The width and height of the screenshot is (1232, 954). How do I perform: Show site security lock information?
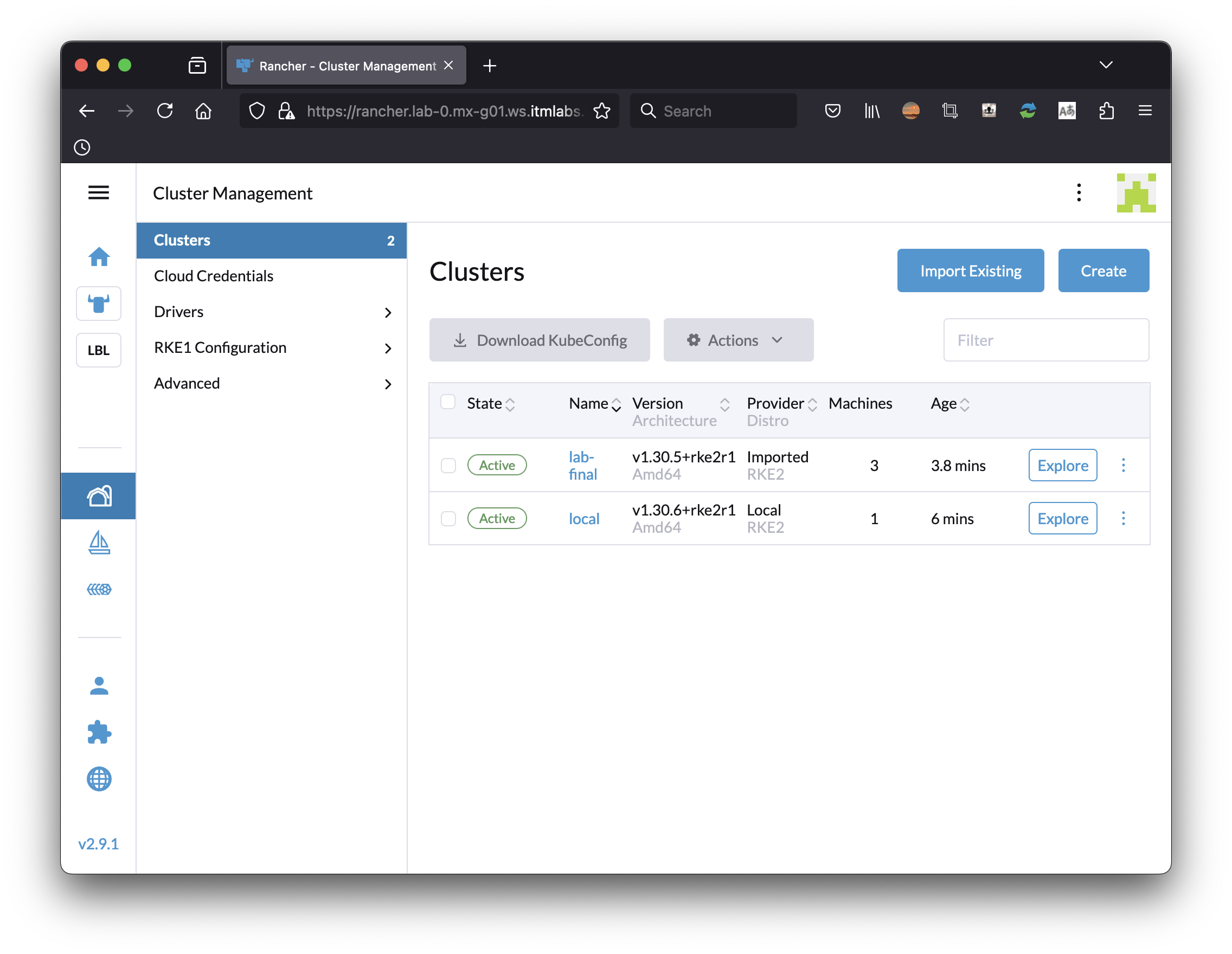pyautogui.click(x=286, y=111)
